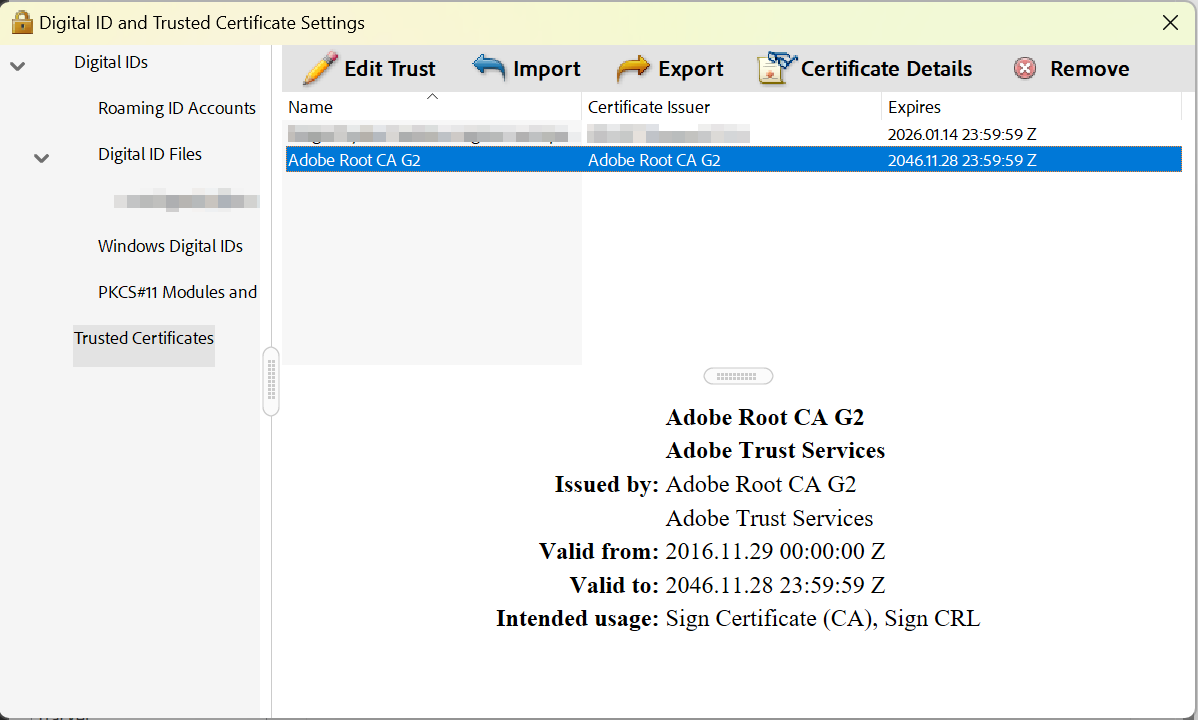The height and width of the screenshot is (720, 1198).
Task: Collapse the Digital ID Files section
Action: click(40, 158)
